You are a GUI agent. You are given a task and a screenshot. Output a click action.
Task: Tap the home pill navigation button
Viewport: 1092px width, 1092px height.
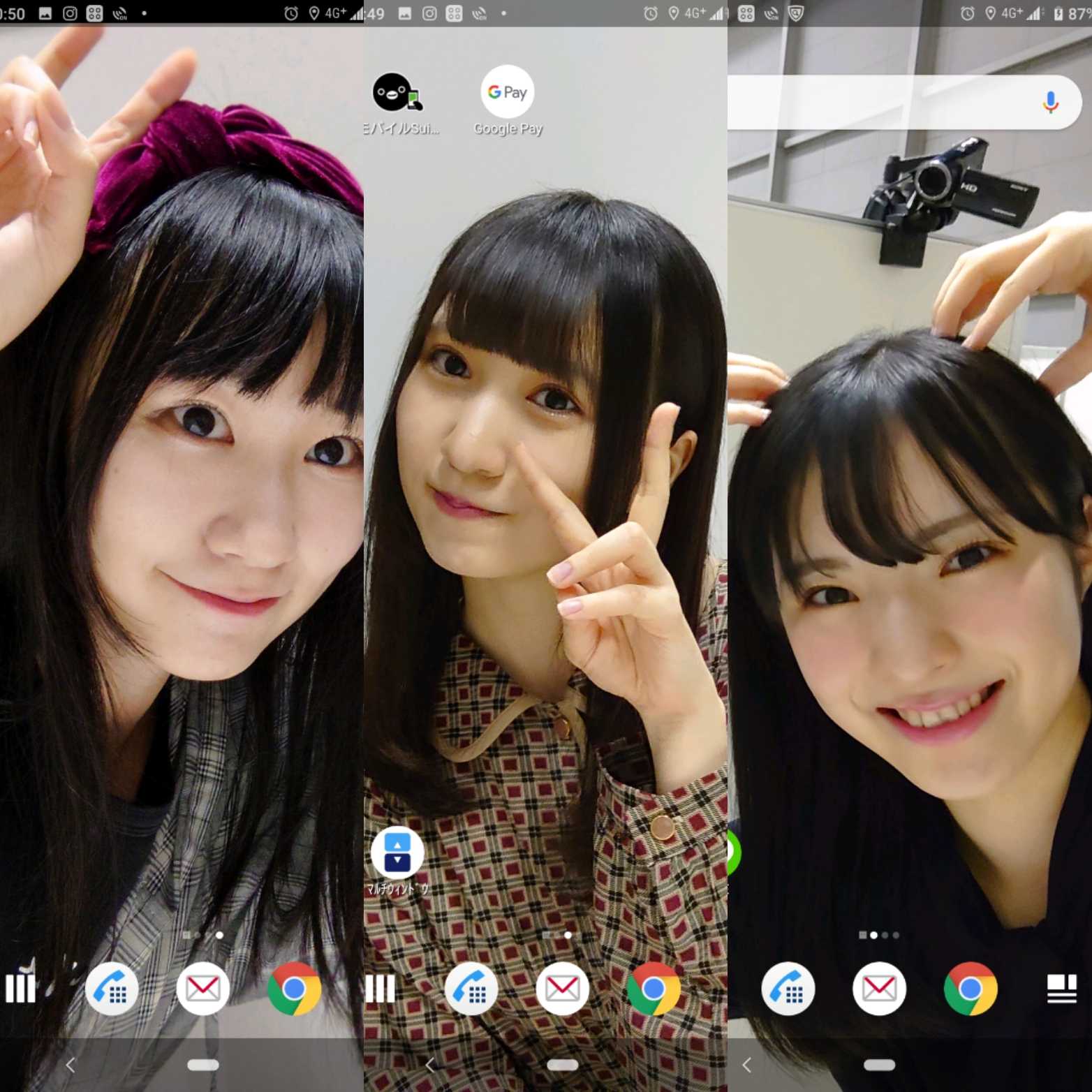coord(202,1065)
